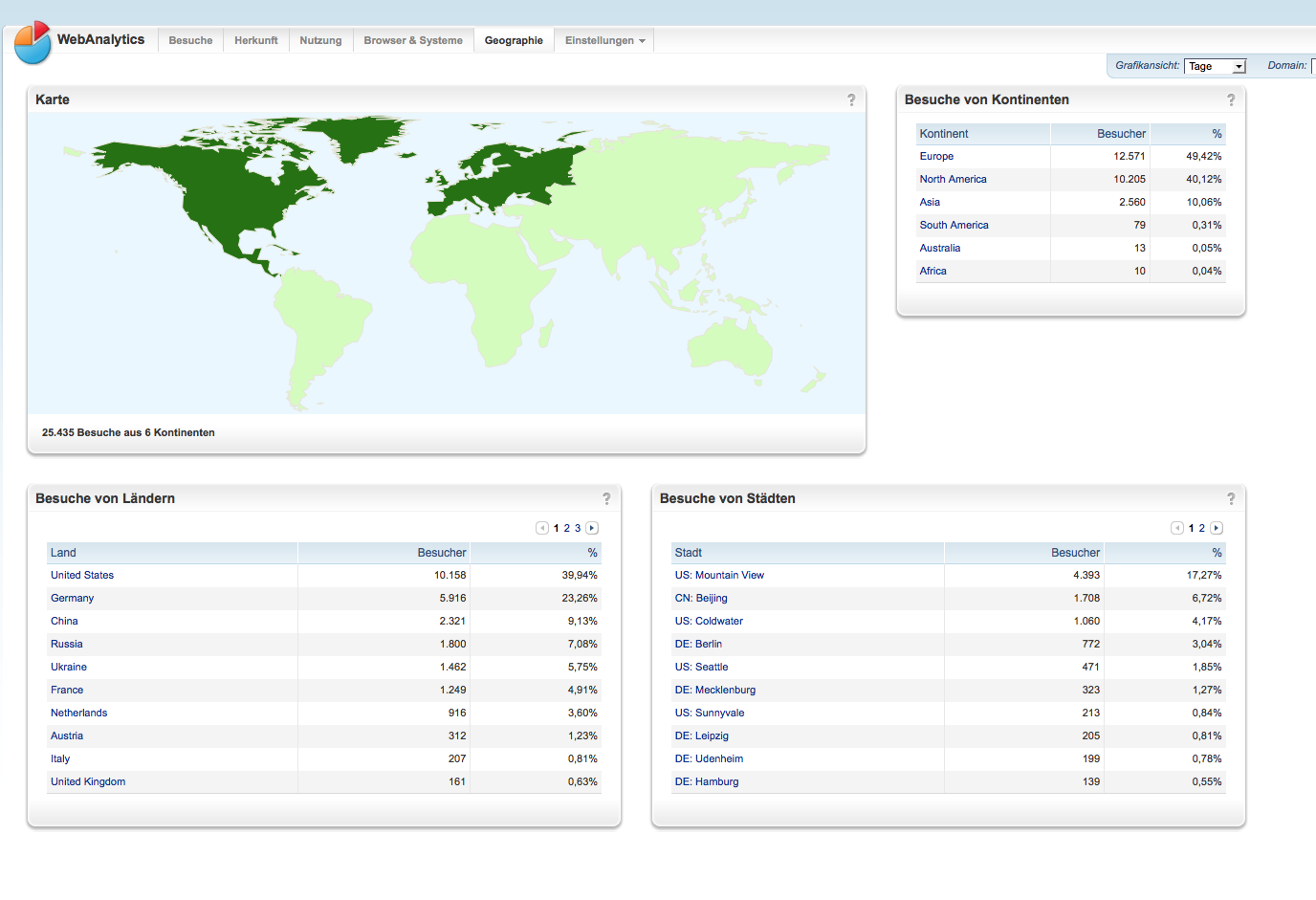Go to previous page of countries table
The image size is (1316, 900).
(542, 528)
